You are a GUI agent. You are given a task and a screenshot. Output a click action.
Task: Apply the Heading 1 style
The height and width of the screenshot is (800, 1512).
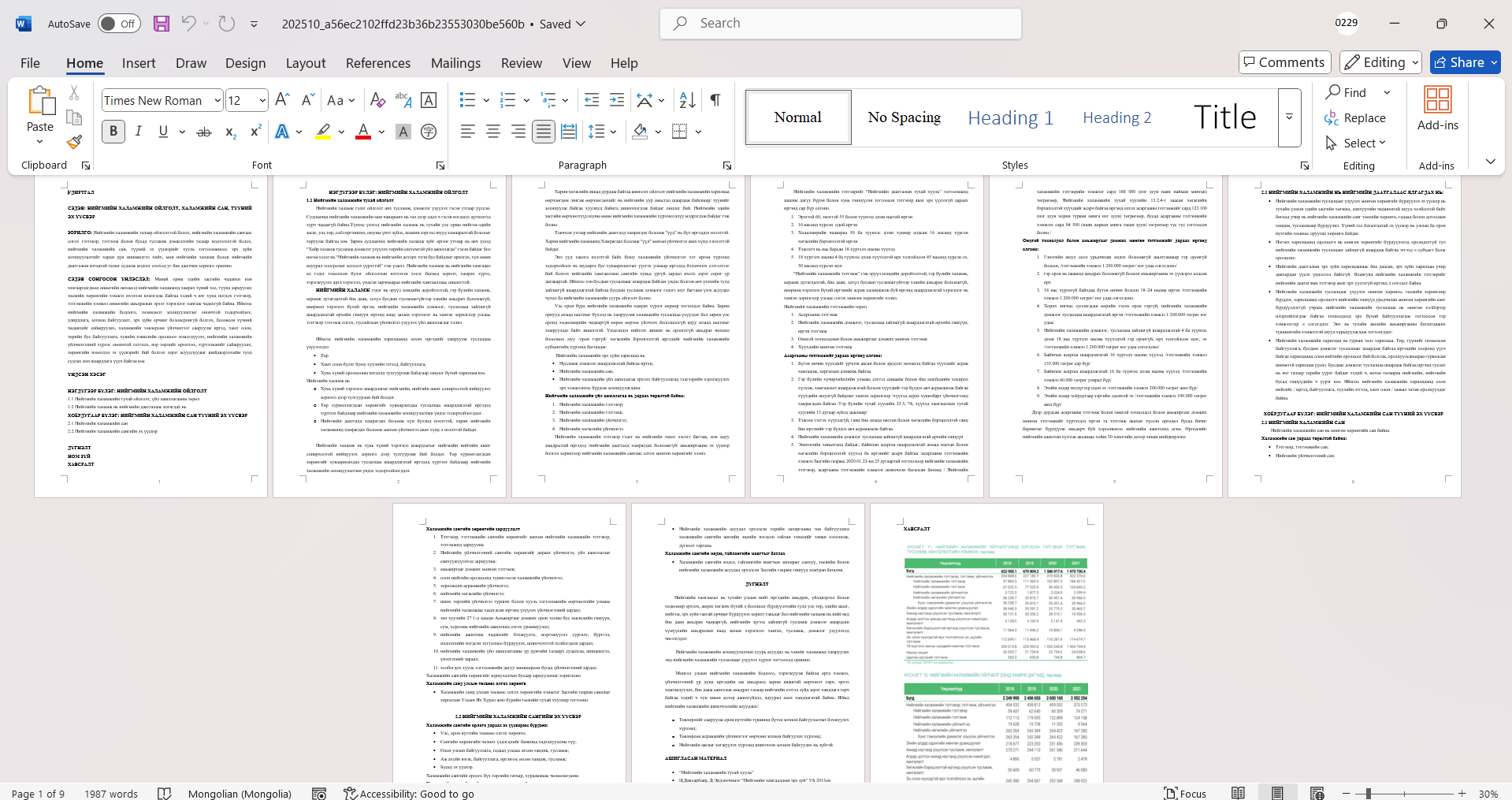click(1010, 117)
